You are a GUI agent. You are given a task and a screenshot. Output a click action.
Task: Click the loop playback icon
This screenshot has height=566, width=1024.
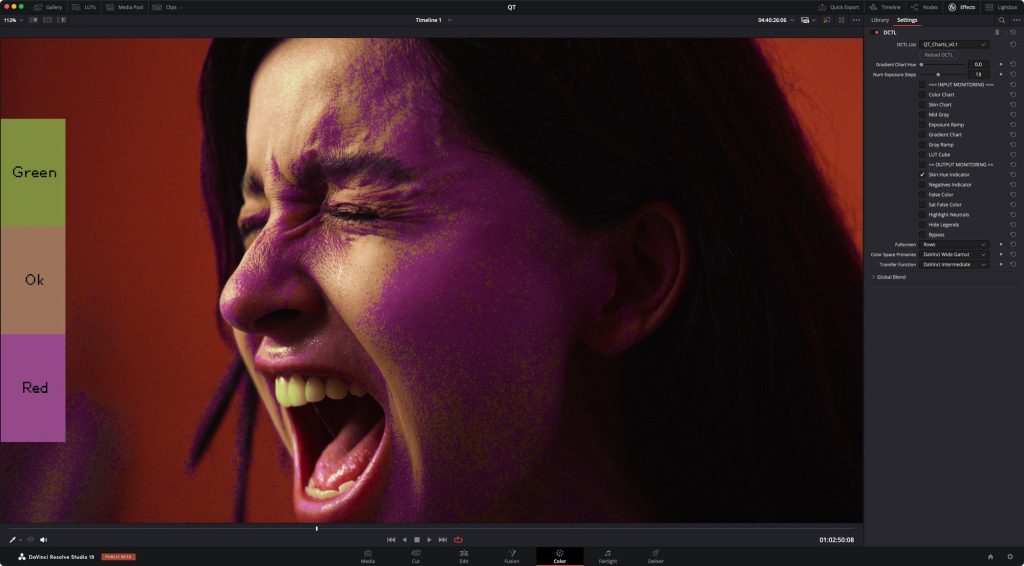click(x=458, y=540)
